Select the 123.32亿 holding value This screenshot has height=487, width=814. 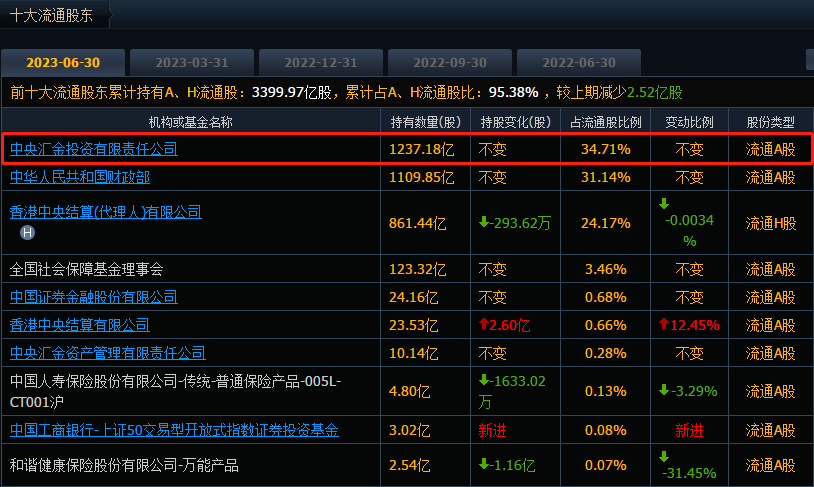(x=417, y=269)
